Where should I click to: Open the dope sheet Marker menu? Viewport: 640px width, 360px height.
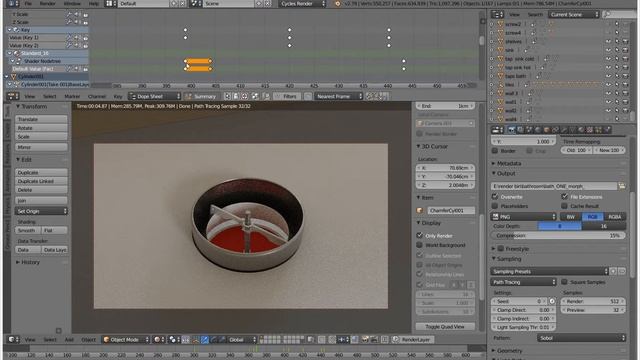click(72, 96)
